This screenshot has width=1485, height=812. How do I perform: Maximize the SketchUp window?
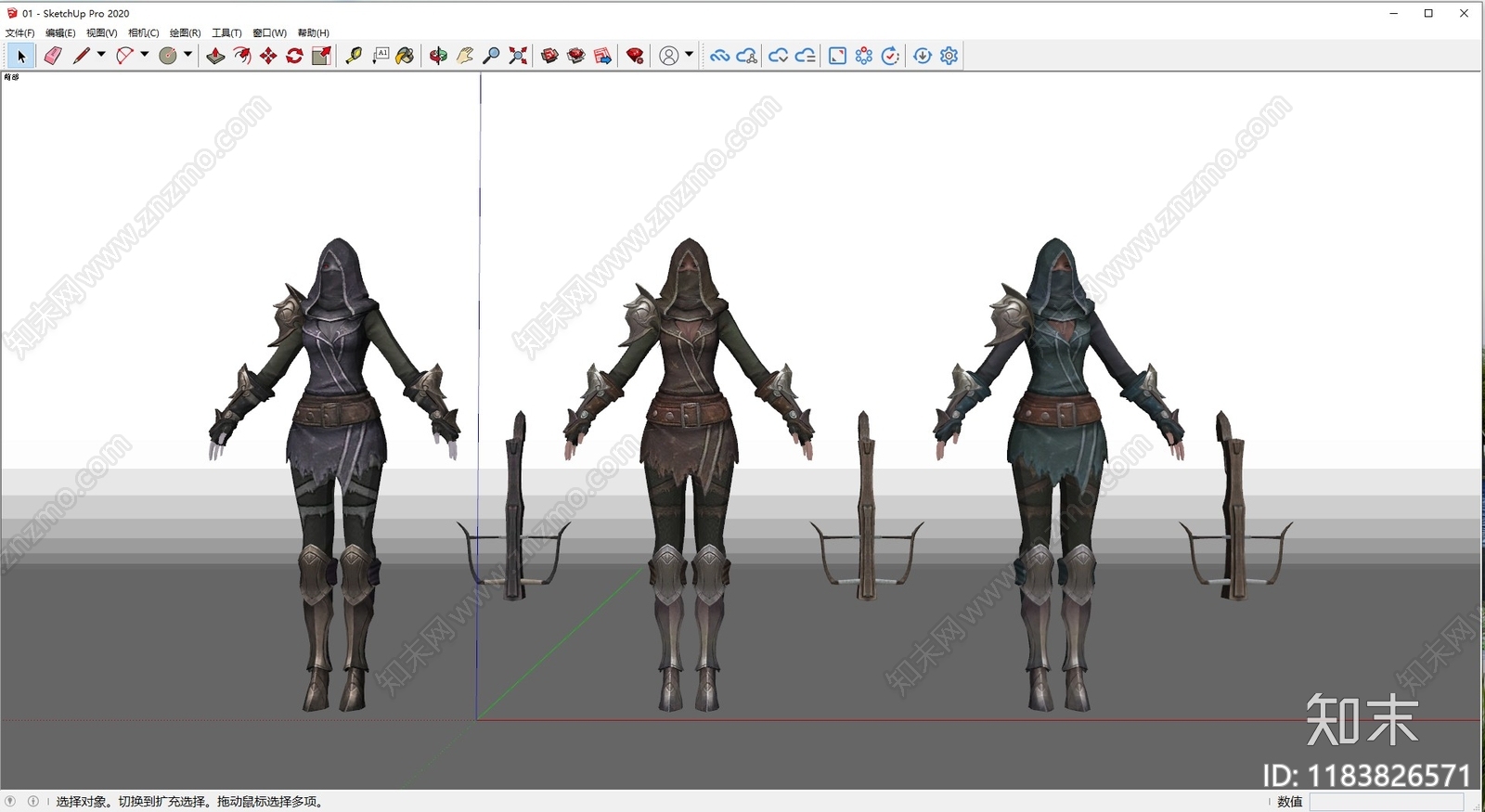(x=1428, y=13)
